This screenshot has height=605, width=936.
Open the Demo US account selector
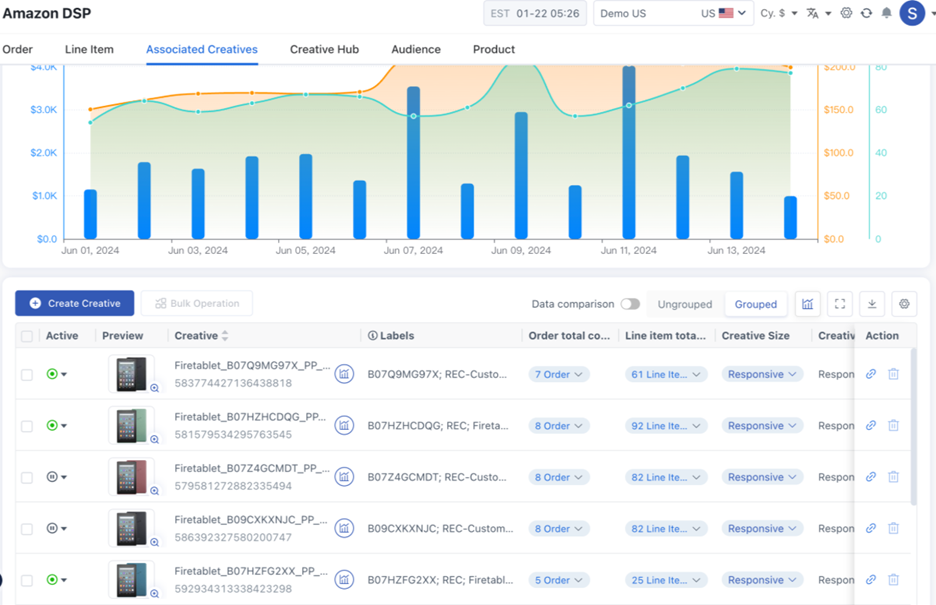[672, 14]
